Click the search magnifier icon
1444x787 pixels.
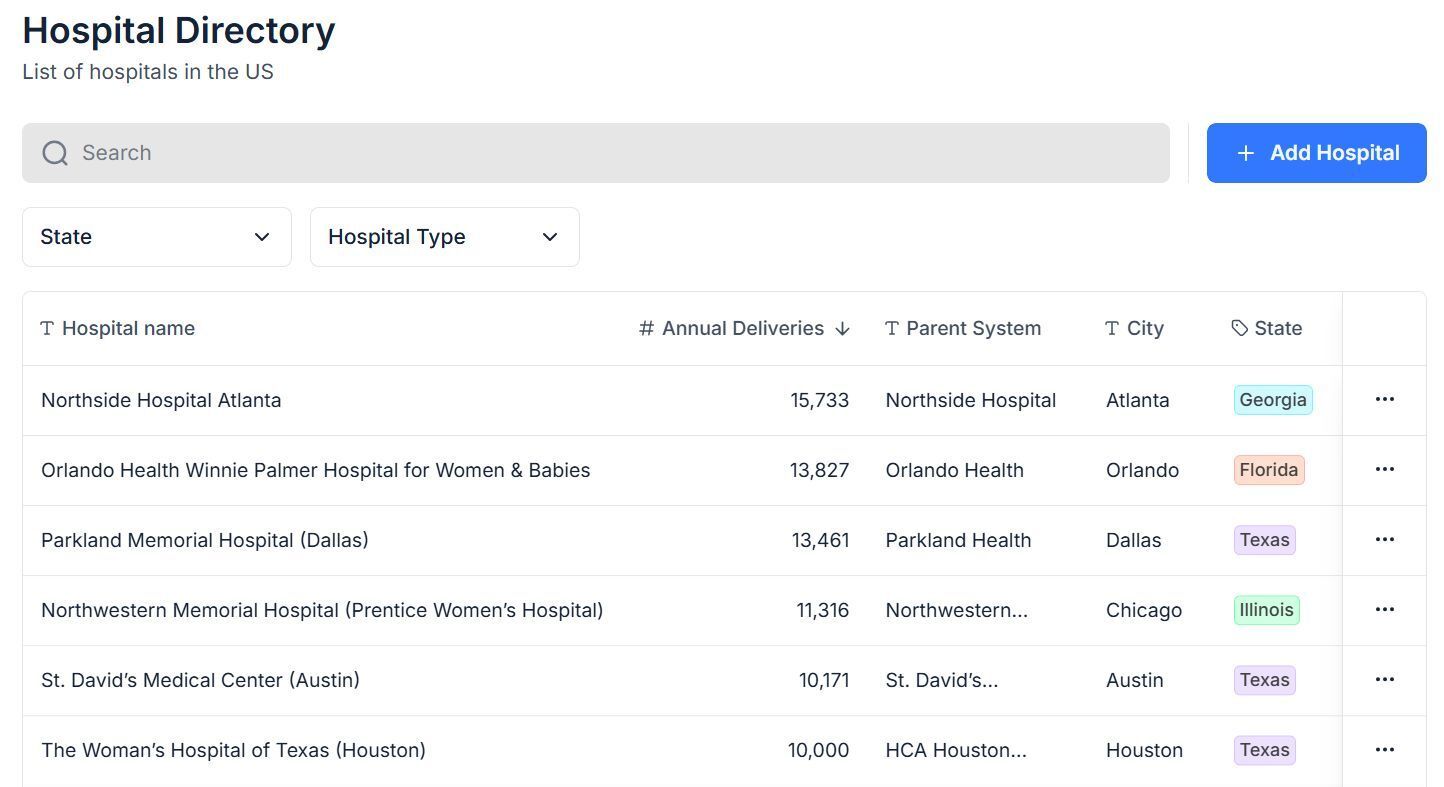(55, 153)
